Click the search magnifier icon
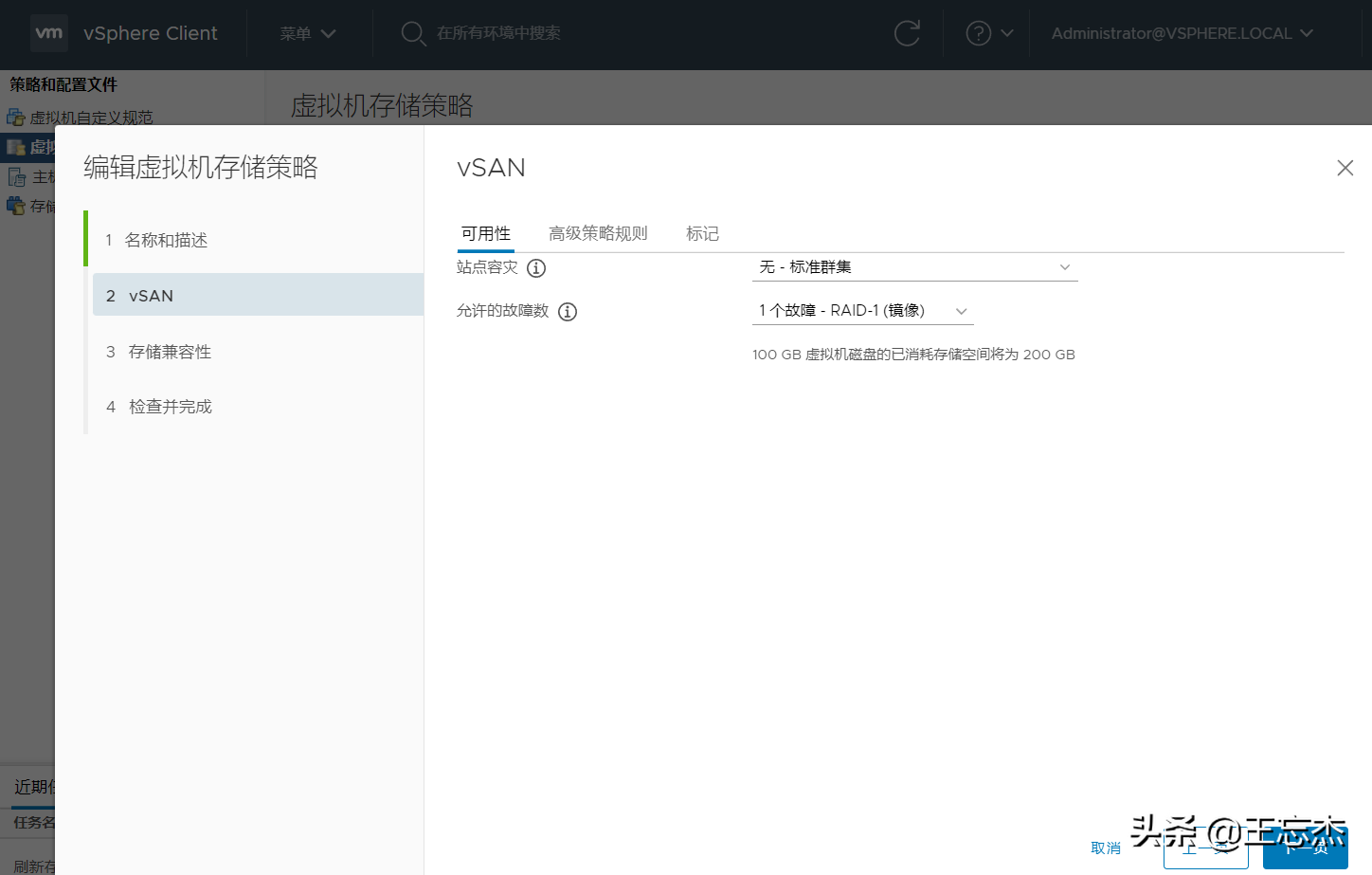Screen dimensions: 1372x875 (413, 33)
